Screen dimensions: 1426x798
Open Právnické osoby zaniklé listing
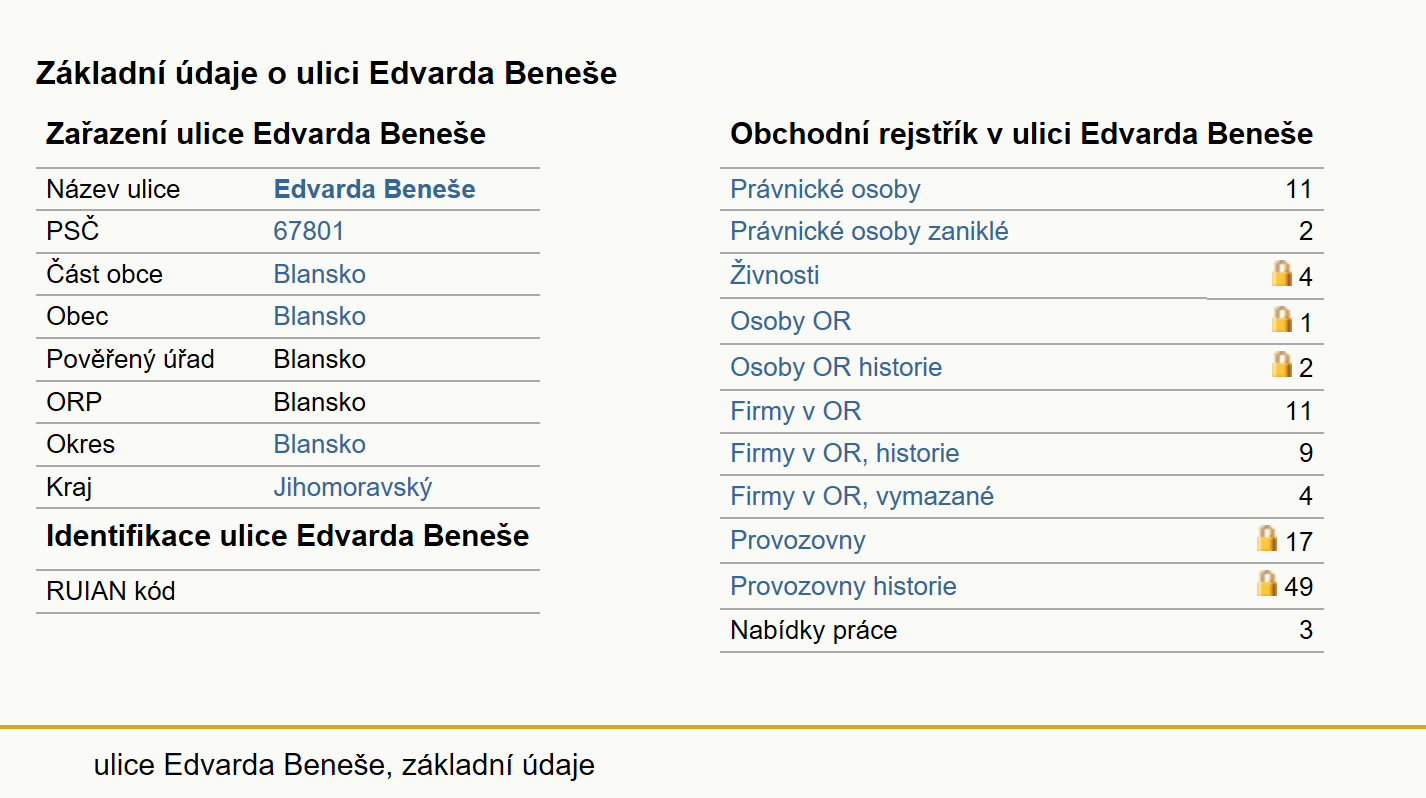click(869, 231)
